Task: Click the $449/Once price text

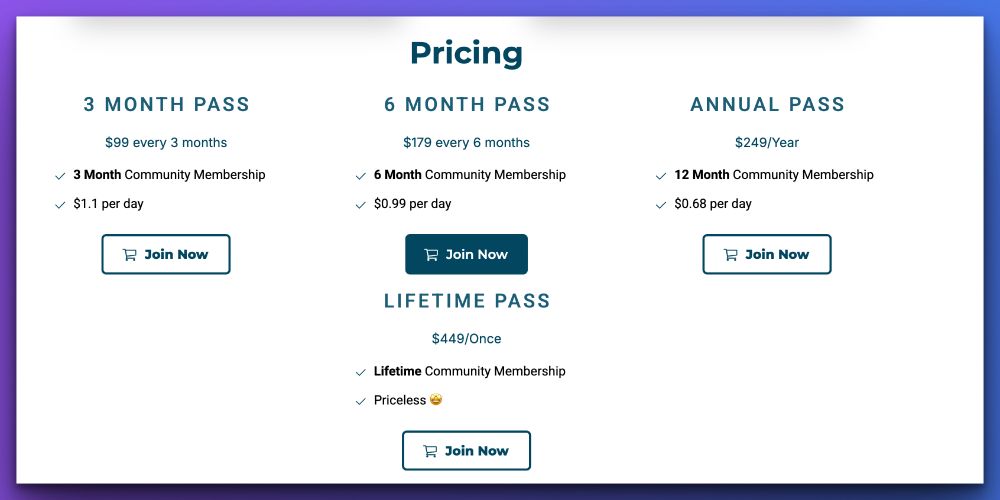Action: [466, 339]
